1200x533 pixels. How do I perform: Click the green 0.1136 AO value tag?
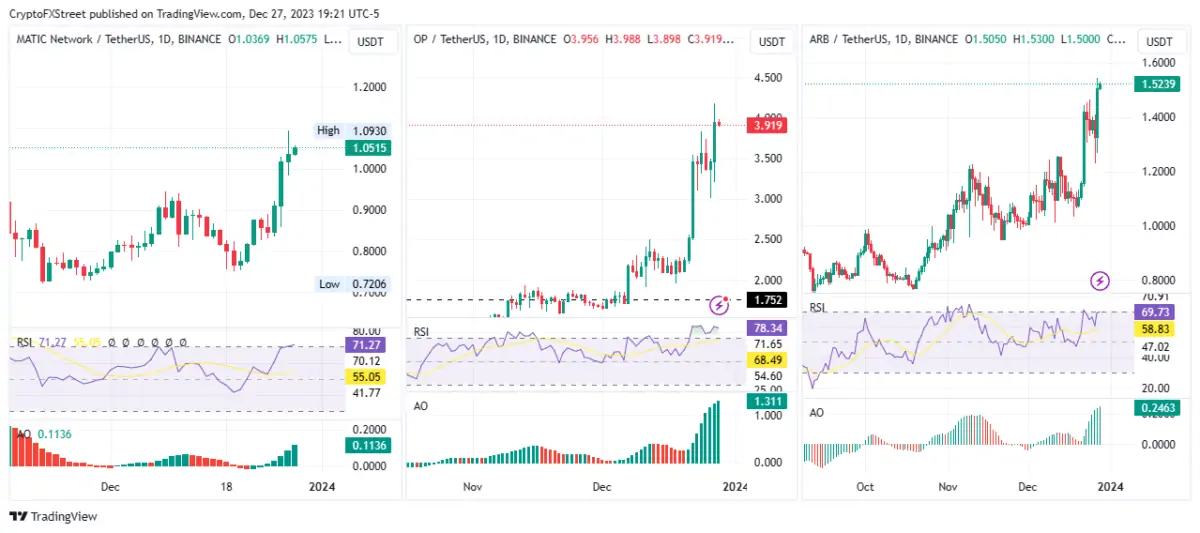click(367, 446)
